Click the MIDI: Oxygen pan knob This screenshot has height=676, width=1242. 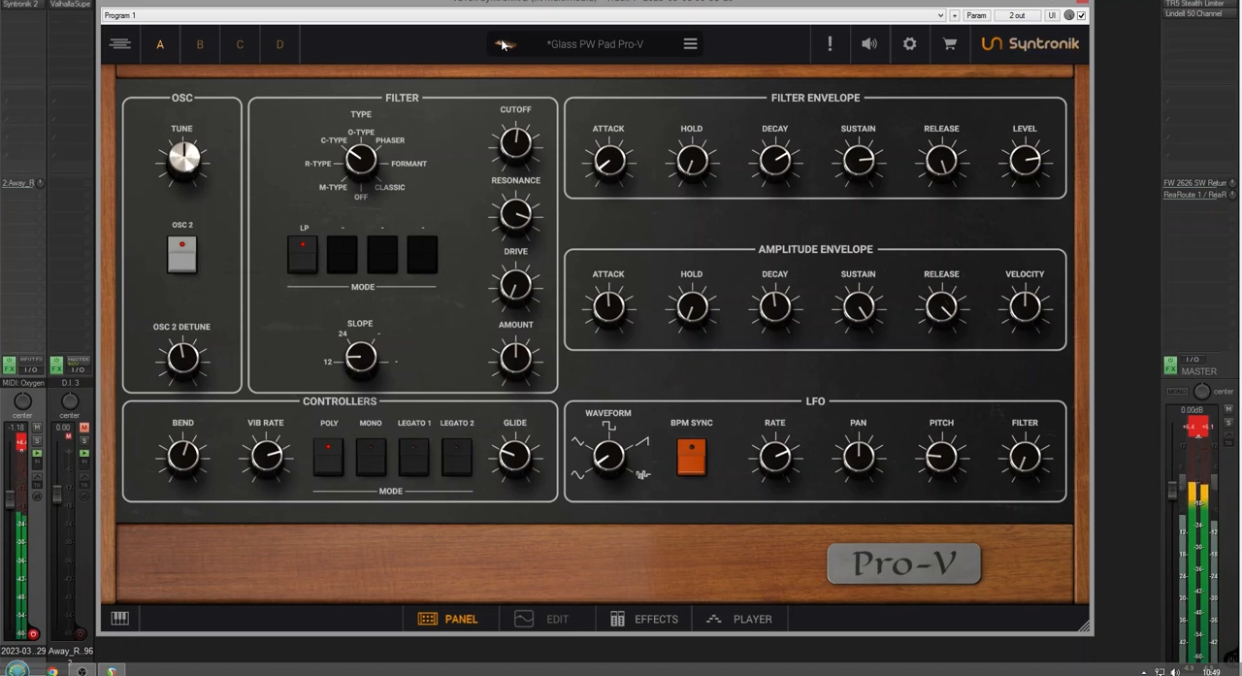pos(22,402)
